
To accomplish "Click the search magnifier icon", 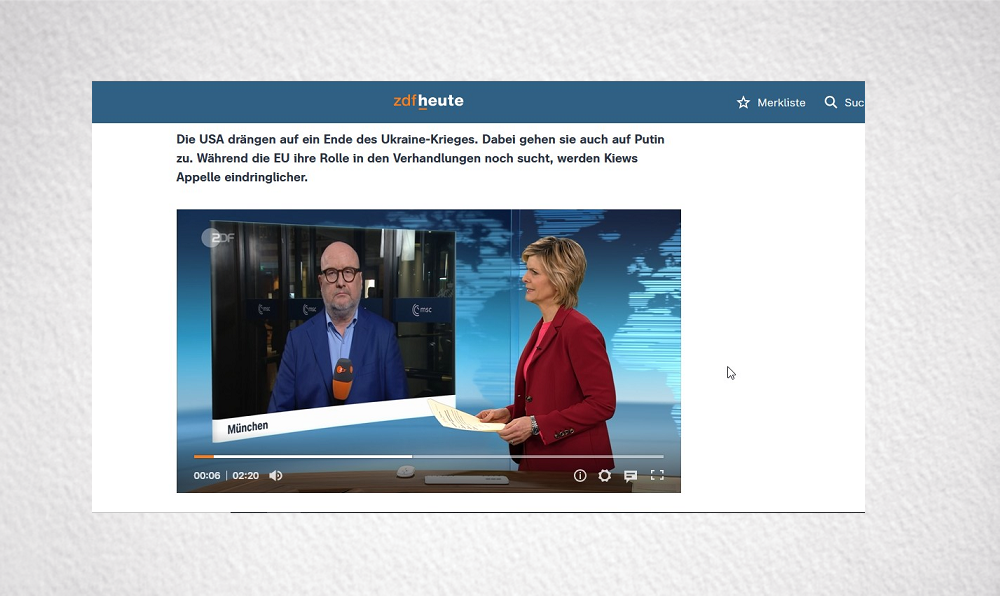I will pyautogui.click(x=830, y=102).
